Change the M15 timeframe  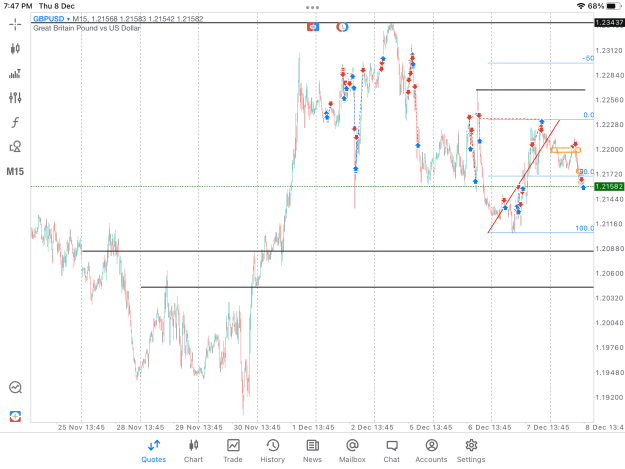click(15, 171)
